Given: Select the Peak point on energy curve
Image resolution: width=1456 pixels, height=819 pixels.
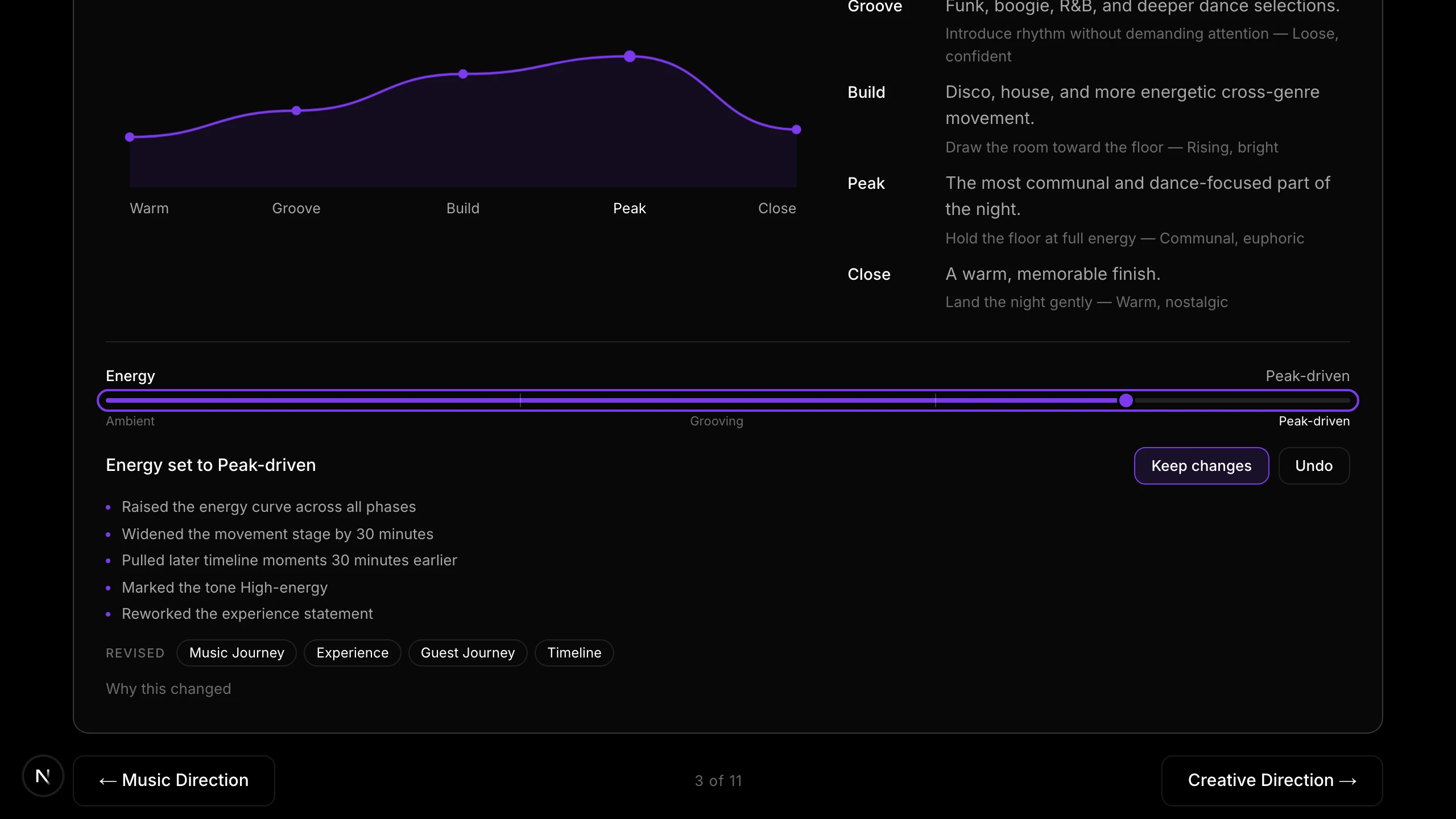Looking at the screenshot, I should 630,56.
